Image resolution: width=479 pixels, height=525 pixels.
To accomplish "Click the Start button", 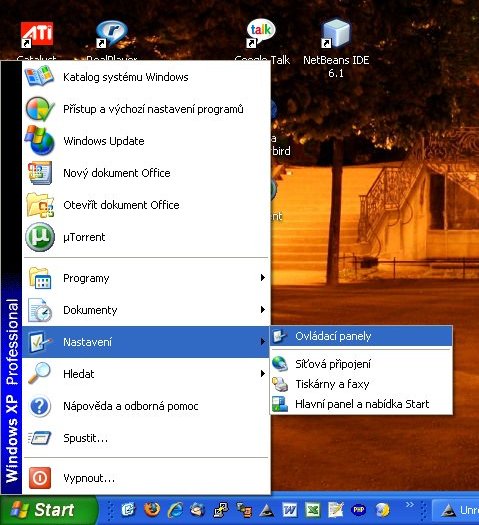I will [x=49, y=510].
